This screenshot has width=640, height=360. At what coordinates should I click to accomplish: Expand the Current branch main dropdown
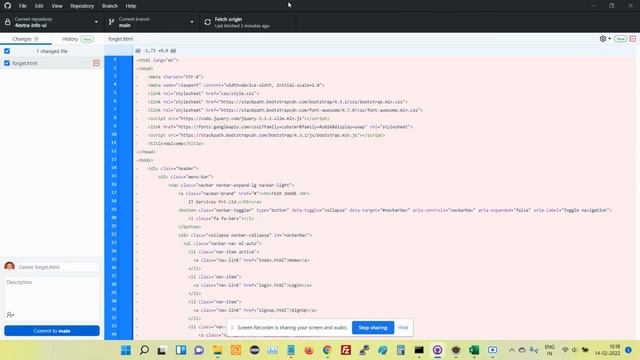coord(152,22)
